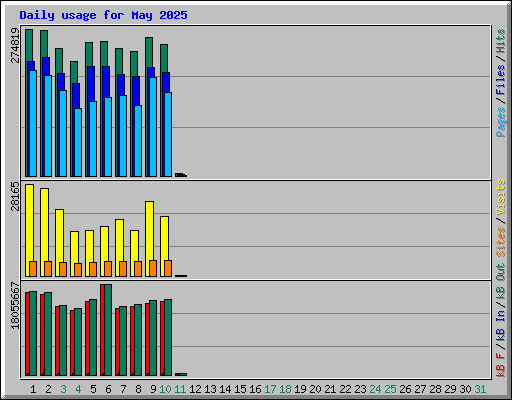Select the blue 'kB In' legend label
512x400 pixels.
tap(500, 325)
